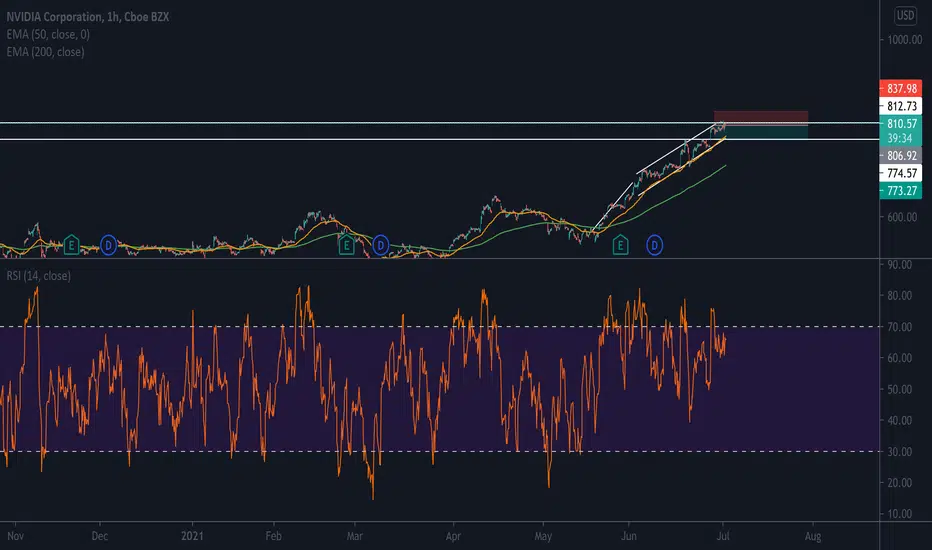Click May on the time axis
Screen dimensions: 932x550
(543, 536)
